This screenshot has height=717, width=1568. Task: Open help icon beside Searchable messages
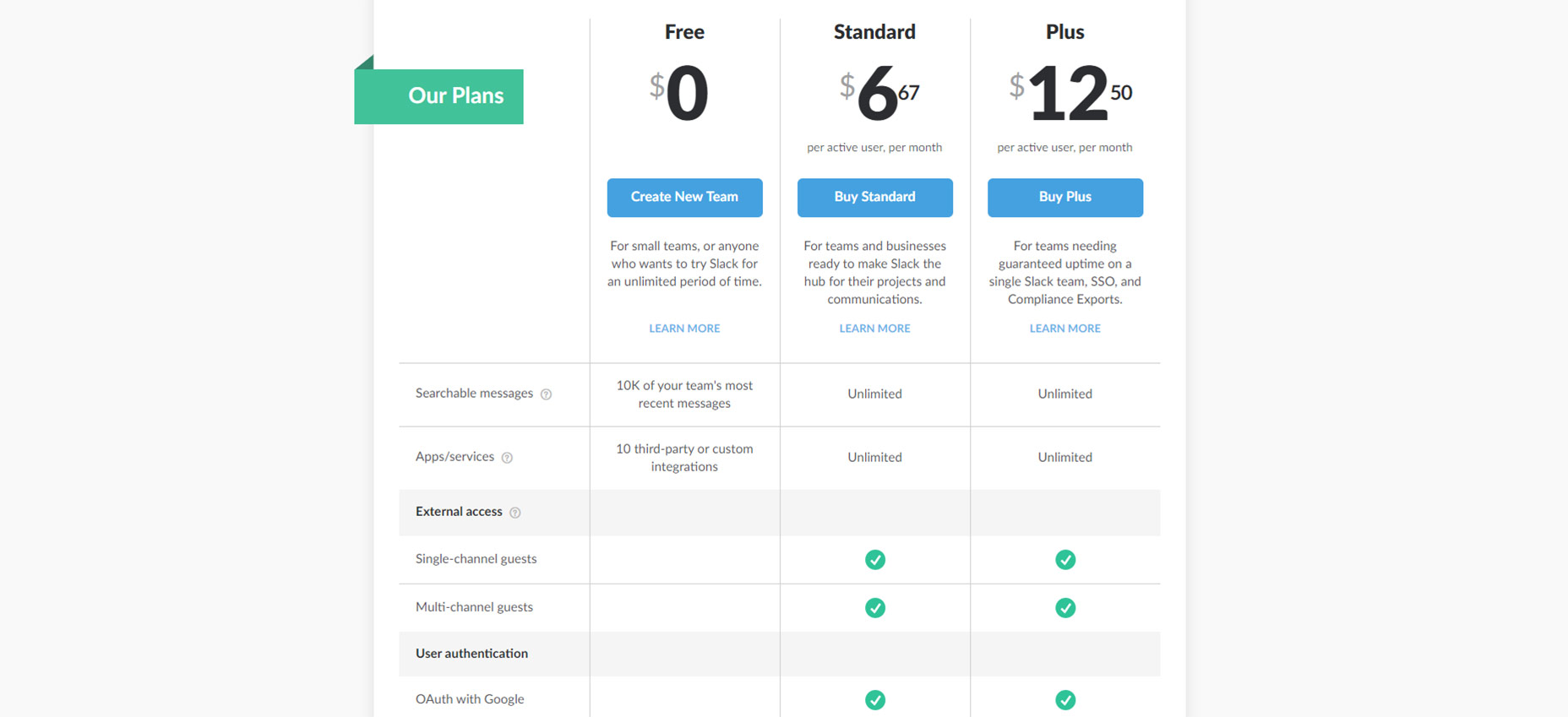pyautogui.click(x=546, y=394)
